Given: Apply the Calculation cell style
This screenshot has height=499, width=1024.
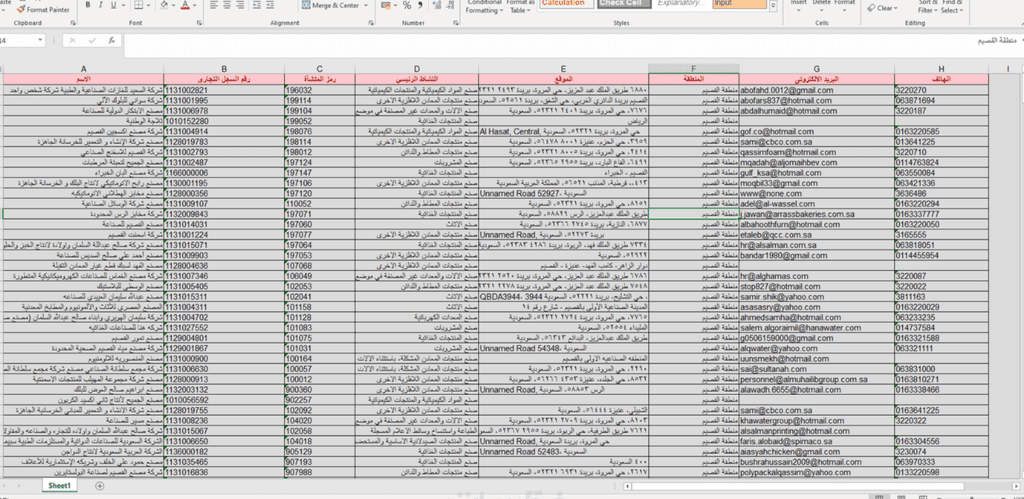Looking at the screenshot, I should [x=564, y=4].
